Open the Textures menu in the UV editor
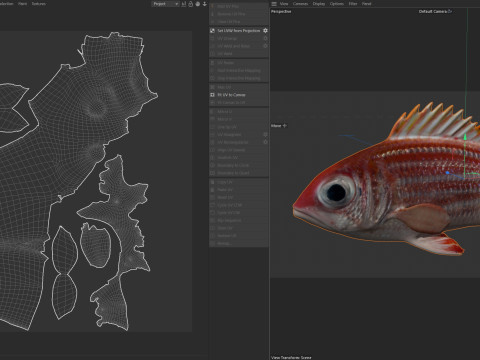The image size is (480, 360). pos(39,4)
